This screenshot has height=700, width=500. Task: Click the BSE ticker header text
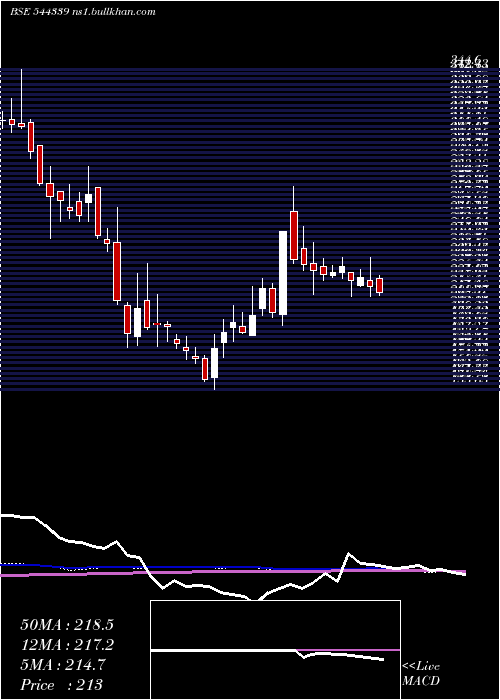83,12
